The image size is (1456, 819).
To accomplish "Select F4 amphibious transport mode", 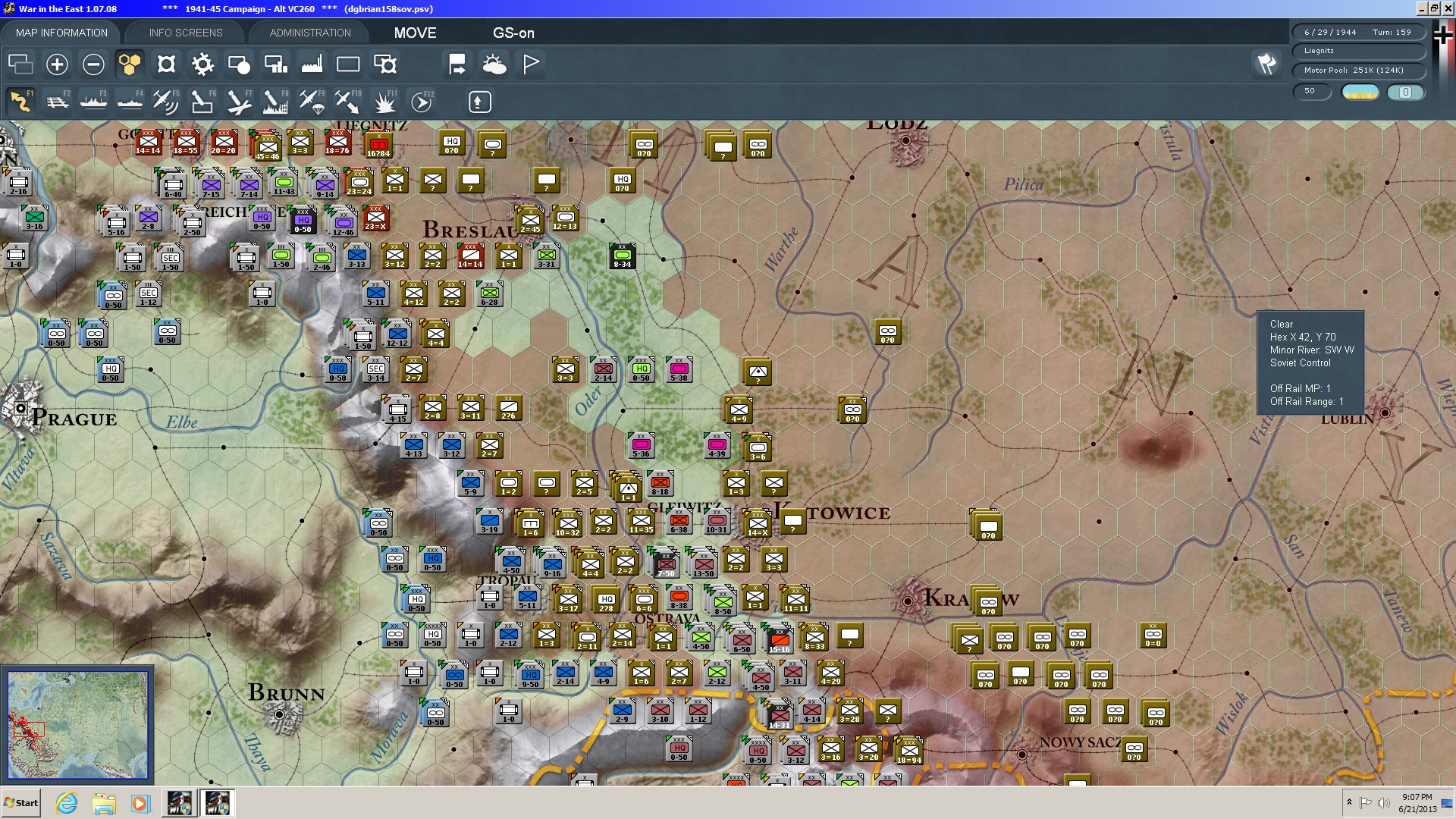I will pyautogui.click(x=130, y=102).
